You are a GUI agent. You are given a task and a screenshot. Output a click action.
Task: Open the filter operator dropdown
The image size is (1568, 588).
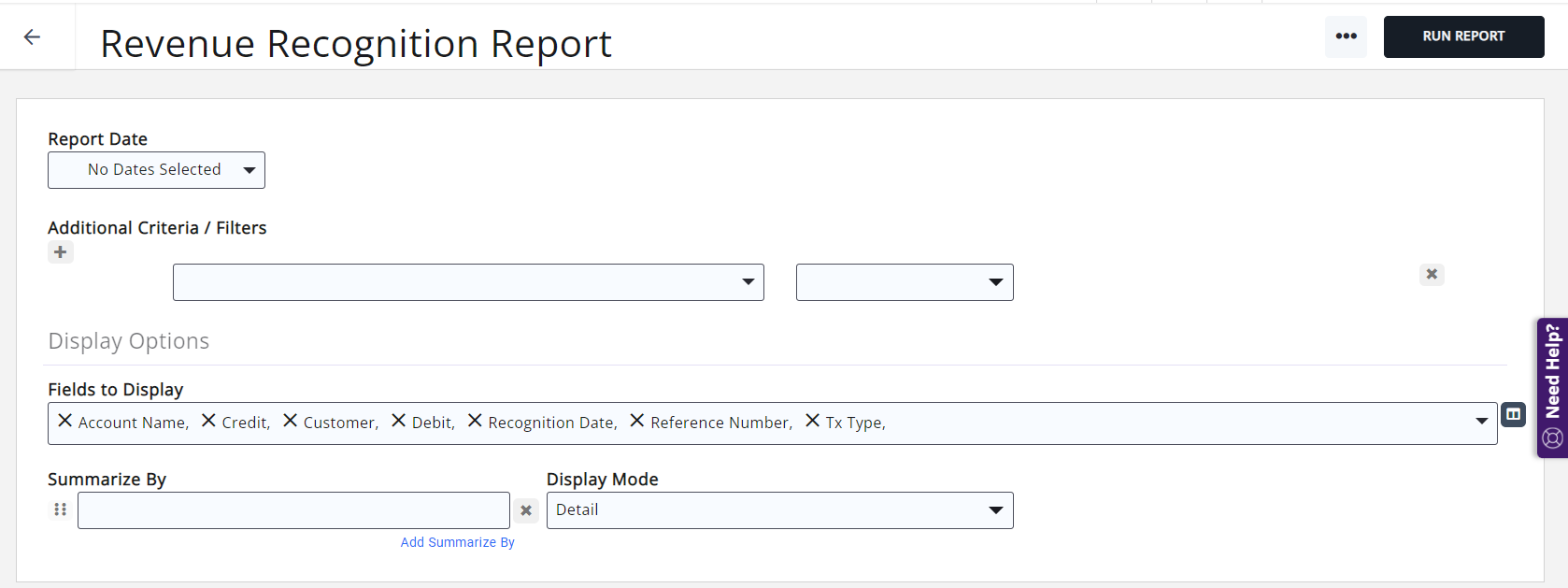click(x=904, y=282)
